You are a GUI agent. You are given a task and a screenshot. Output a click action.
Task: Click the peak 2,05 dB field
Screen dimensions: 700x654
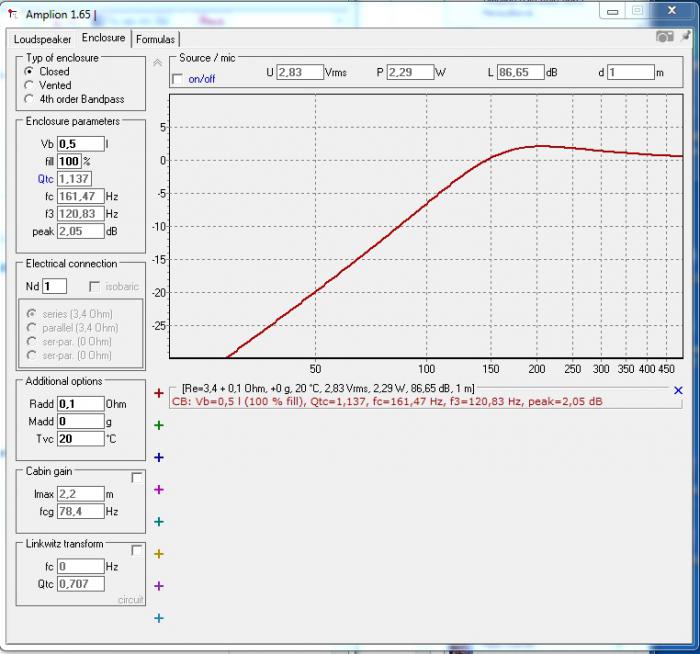(81, 231)
